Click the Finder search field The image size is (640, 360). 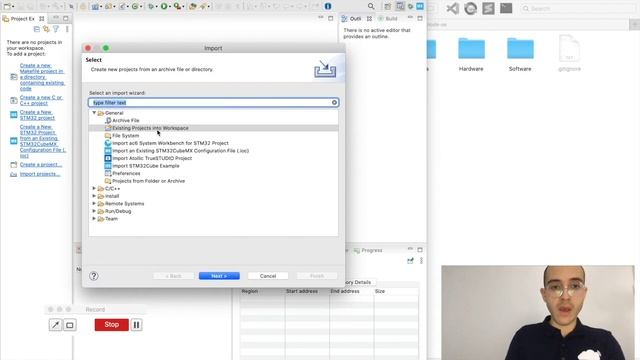578,8
